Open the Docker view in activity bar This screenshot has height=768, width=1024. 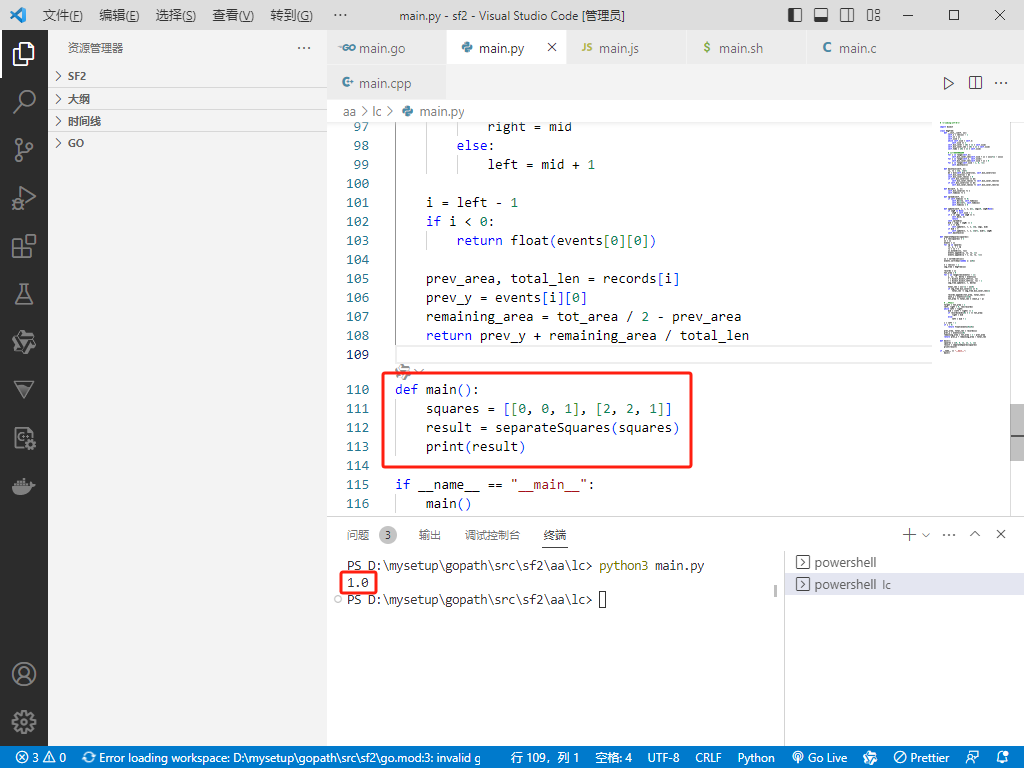coord(24,487)
